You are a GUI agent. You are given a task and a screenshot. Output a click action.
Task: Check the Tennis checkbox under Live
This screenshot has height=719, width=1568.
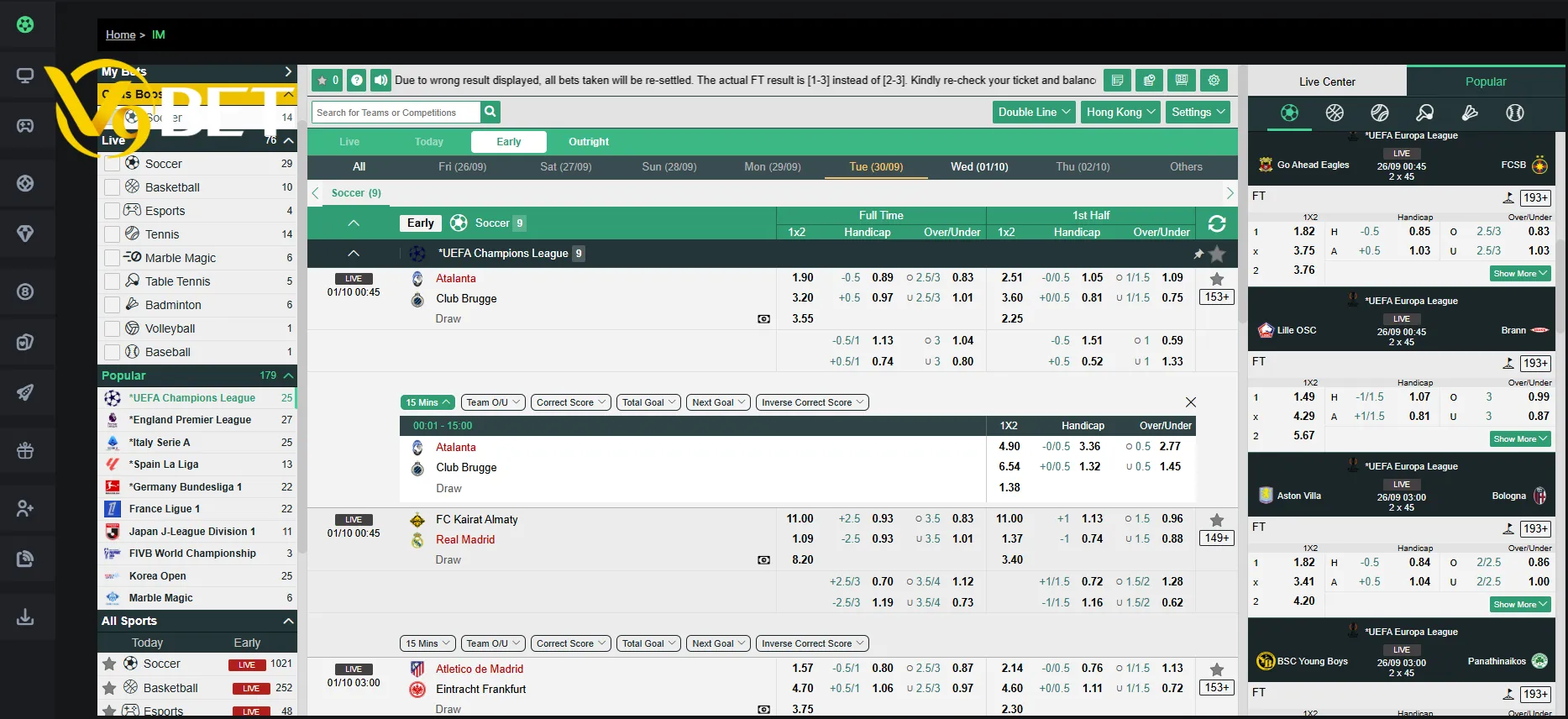112,234
